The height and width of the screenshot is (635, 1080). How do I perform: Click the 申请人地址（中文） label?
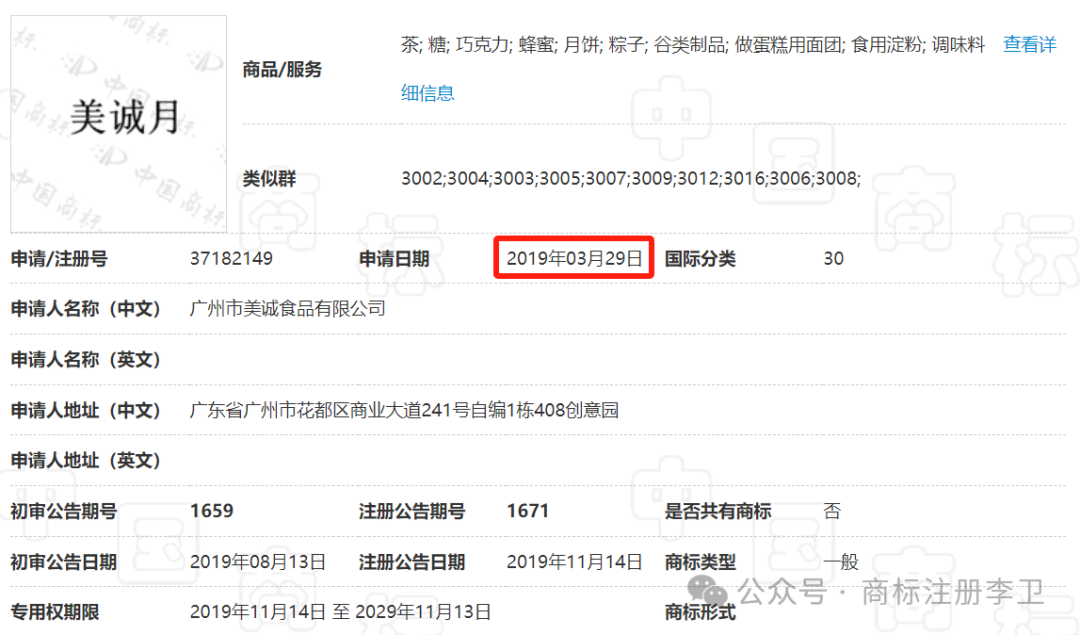click(x=85, y=410)
